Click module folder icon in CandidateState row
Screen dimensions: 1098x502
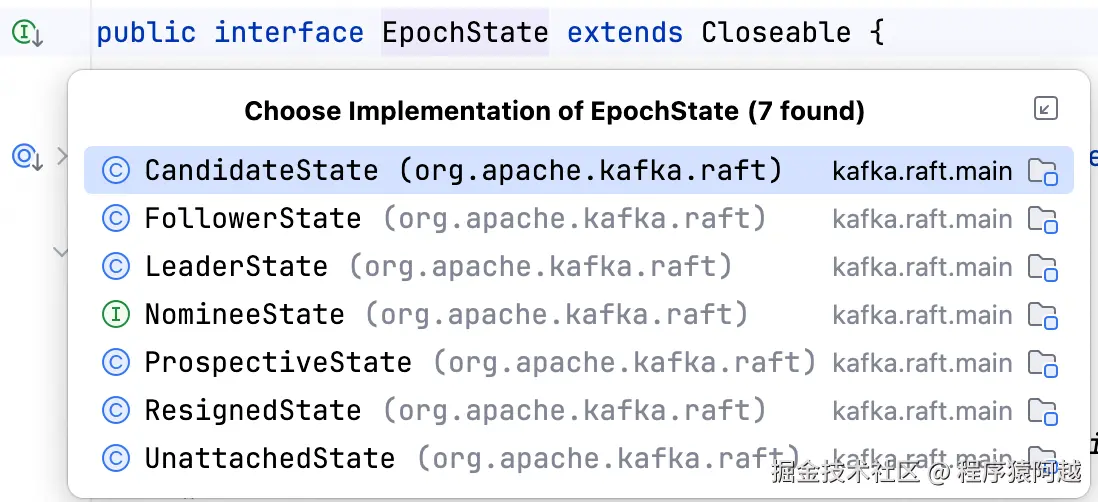pos(1043,172)
